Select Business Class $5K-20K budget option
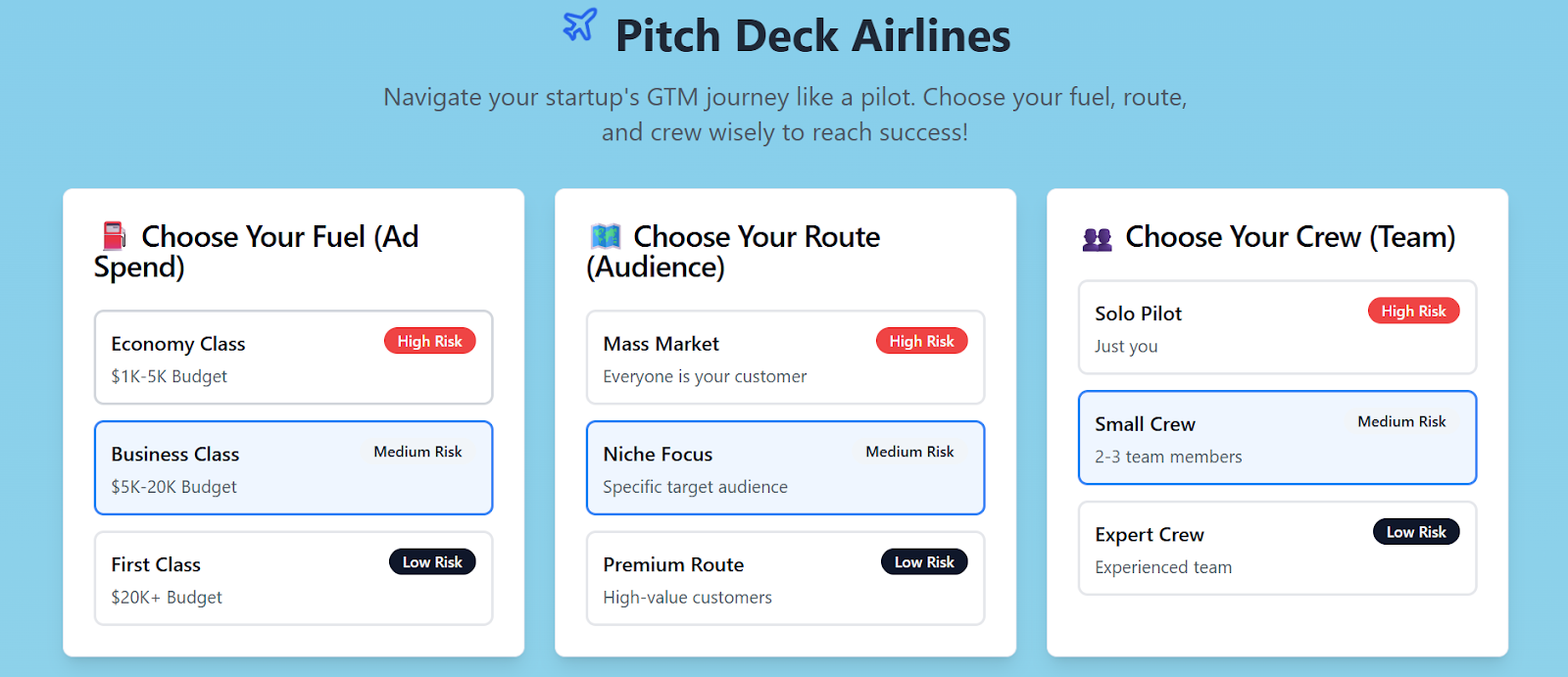Image resolution: width=1568 pixels, height=677 pixels. coord(293,468)
